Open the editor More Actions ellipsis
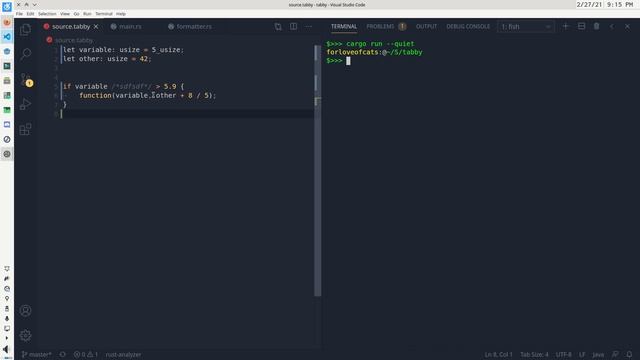The height and width of the screenshot is (360, 640). point(309,27)
